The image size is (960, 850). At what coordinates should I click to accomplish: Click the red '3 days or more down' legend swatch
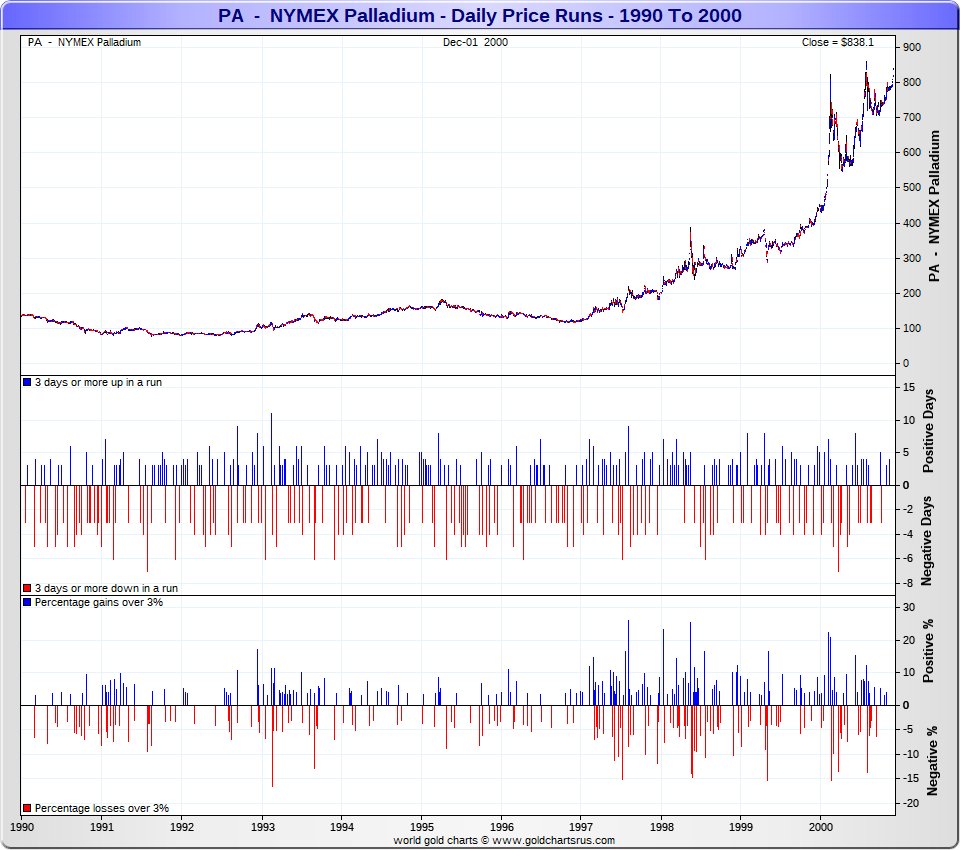click(27, 589)
